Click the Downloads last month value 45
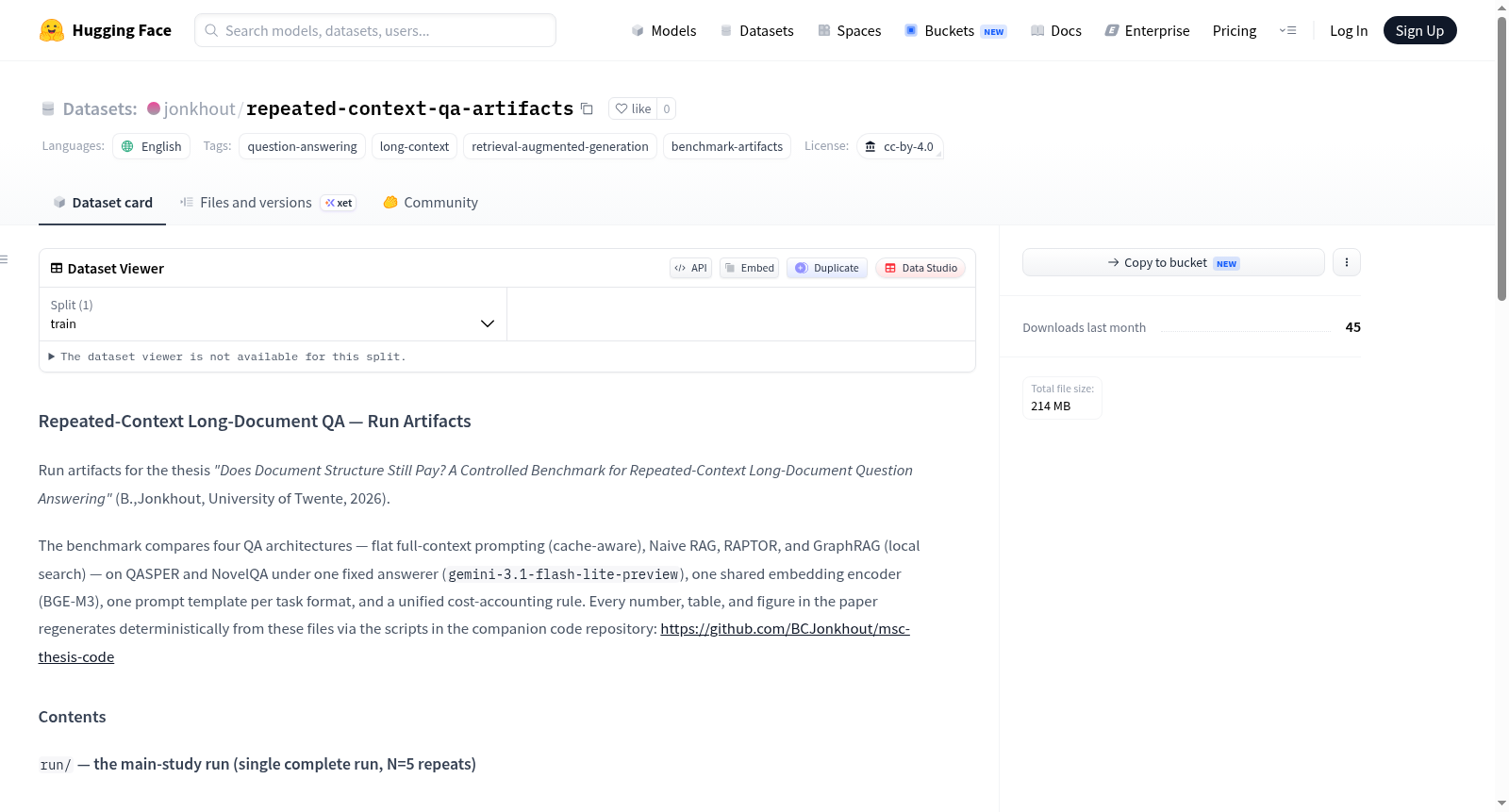 [1353, 327]
